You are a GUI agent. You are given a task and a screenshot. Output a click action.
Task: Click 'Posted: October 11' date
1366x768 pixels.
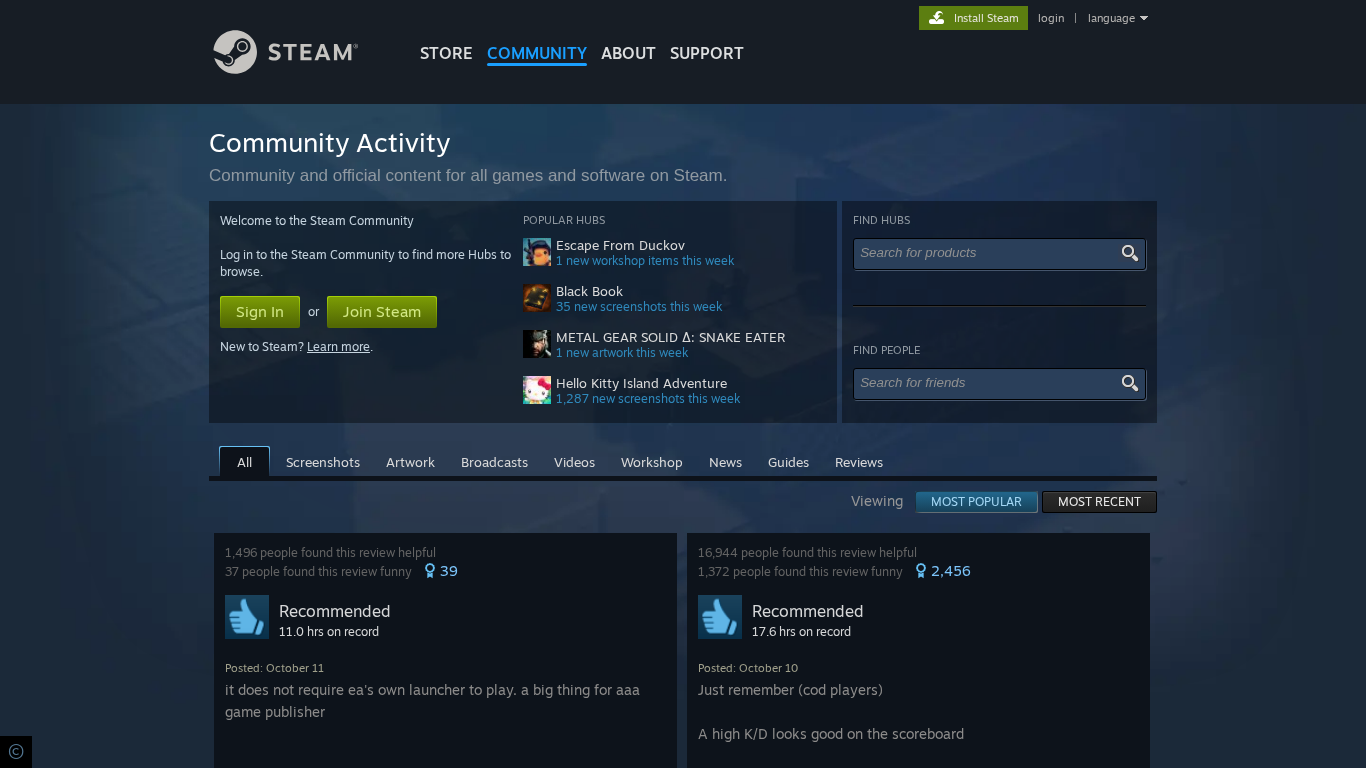[x=274, y=668]
